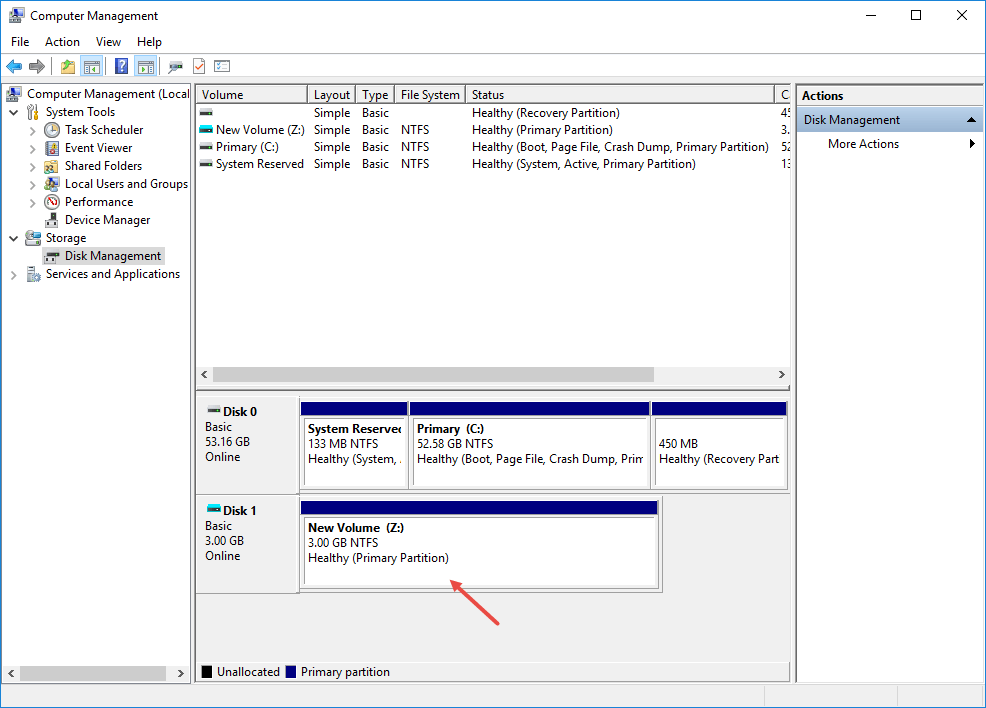The height and width of the screenshot is (708, 986).
Task: Open Help using the question mark icon
Action: click(x=121, y=66)
